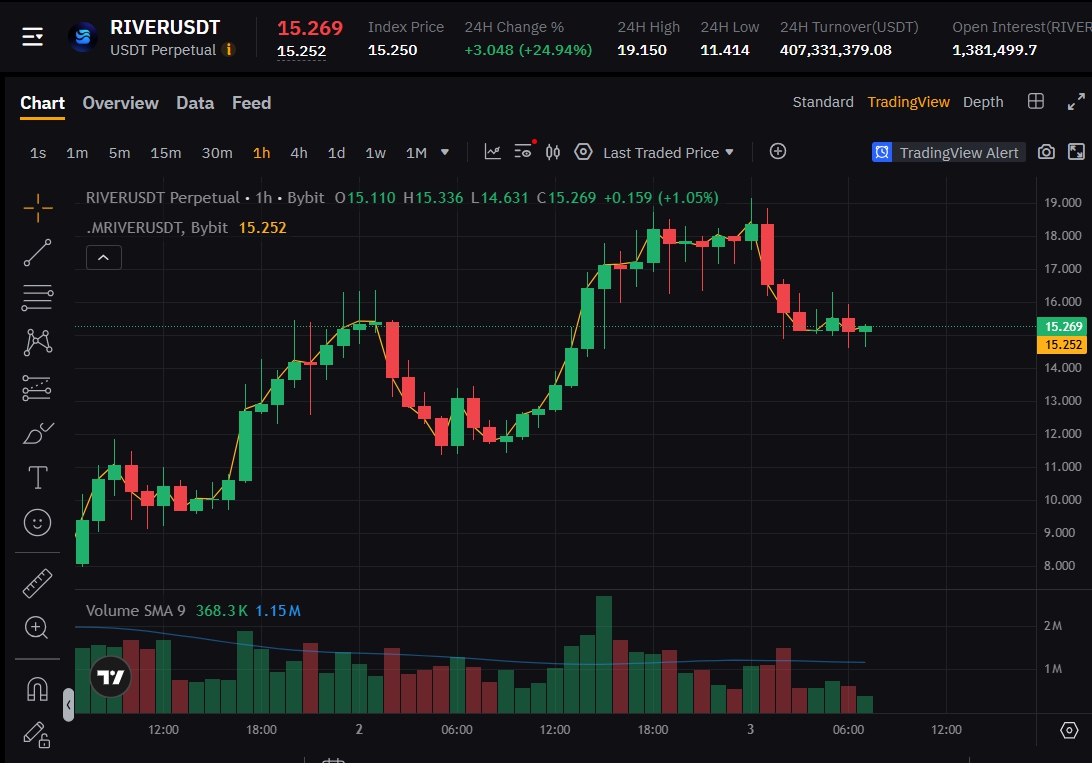1092x763 pixels.
Task: Toggle lock all drawings pencil icon
Action: pos(37,735)
